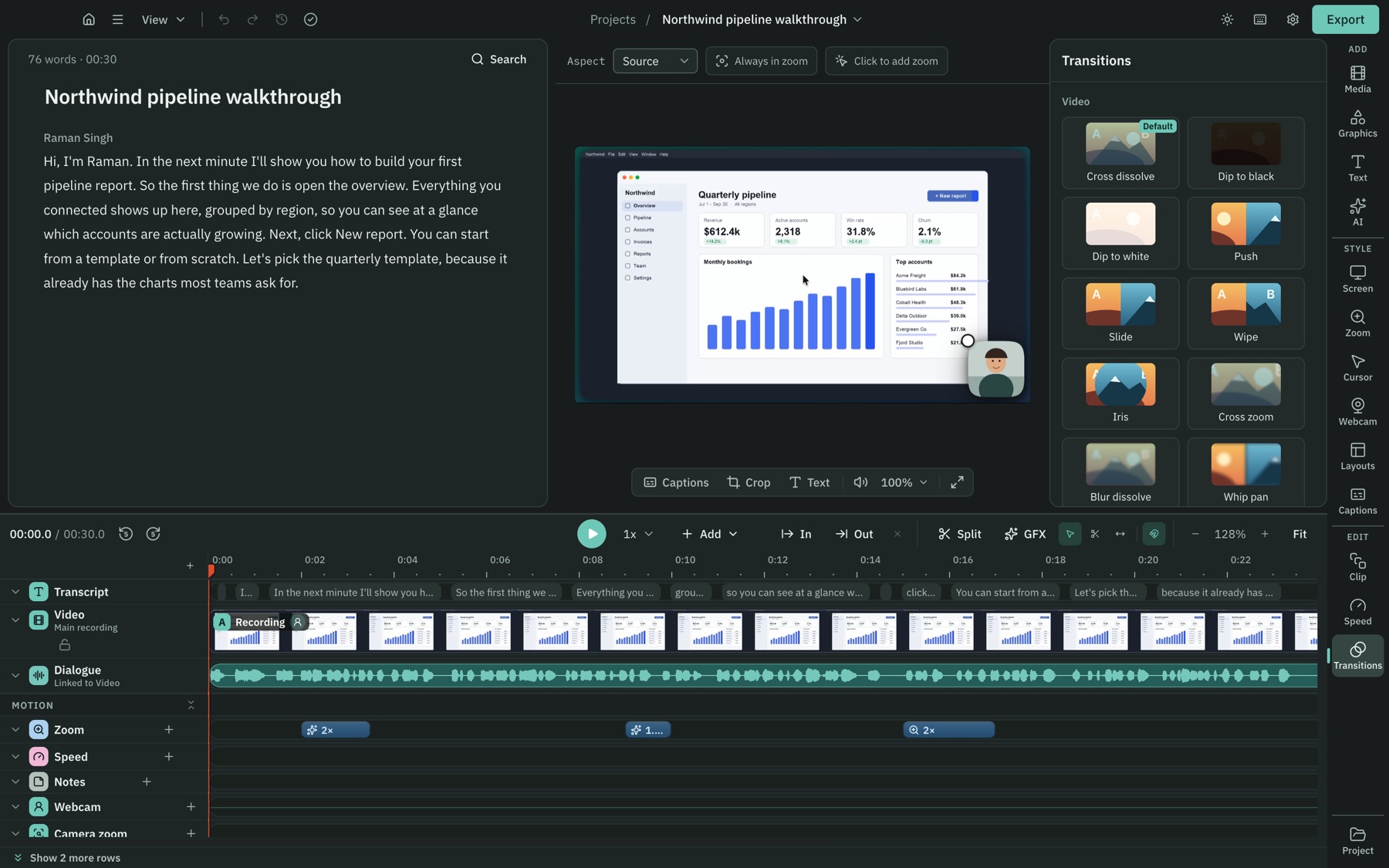1389x868 pixels.
Task: Expand Show 2 more rows
Action: click(x=67, y=858)
